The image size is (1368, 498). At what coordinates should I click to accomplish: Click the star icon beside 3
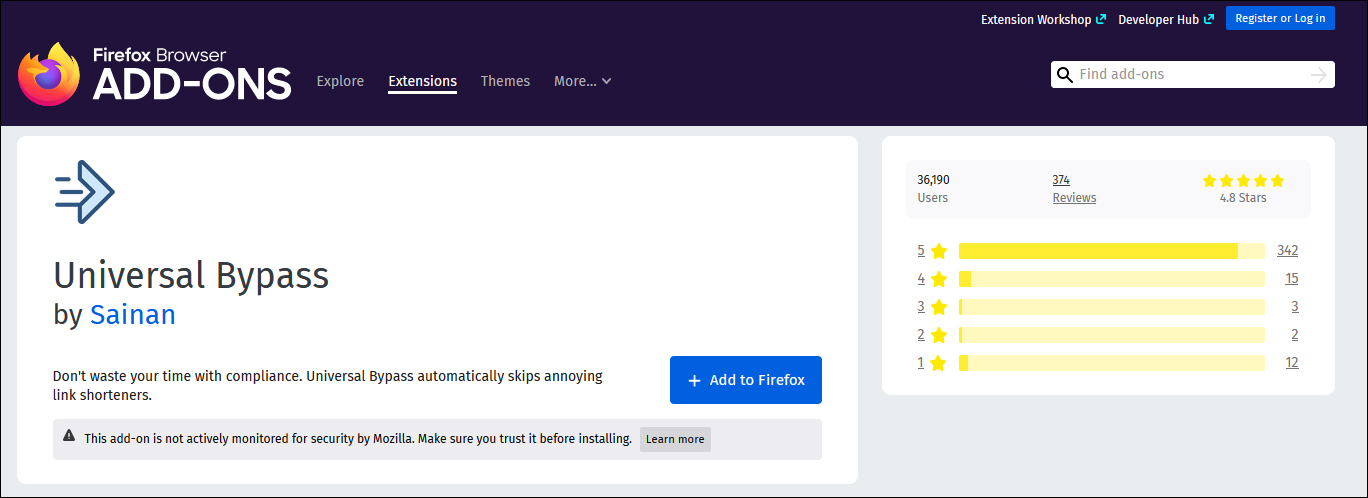tap(938, 307)
